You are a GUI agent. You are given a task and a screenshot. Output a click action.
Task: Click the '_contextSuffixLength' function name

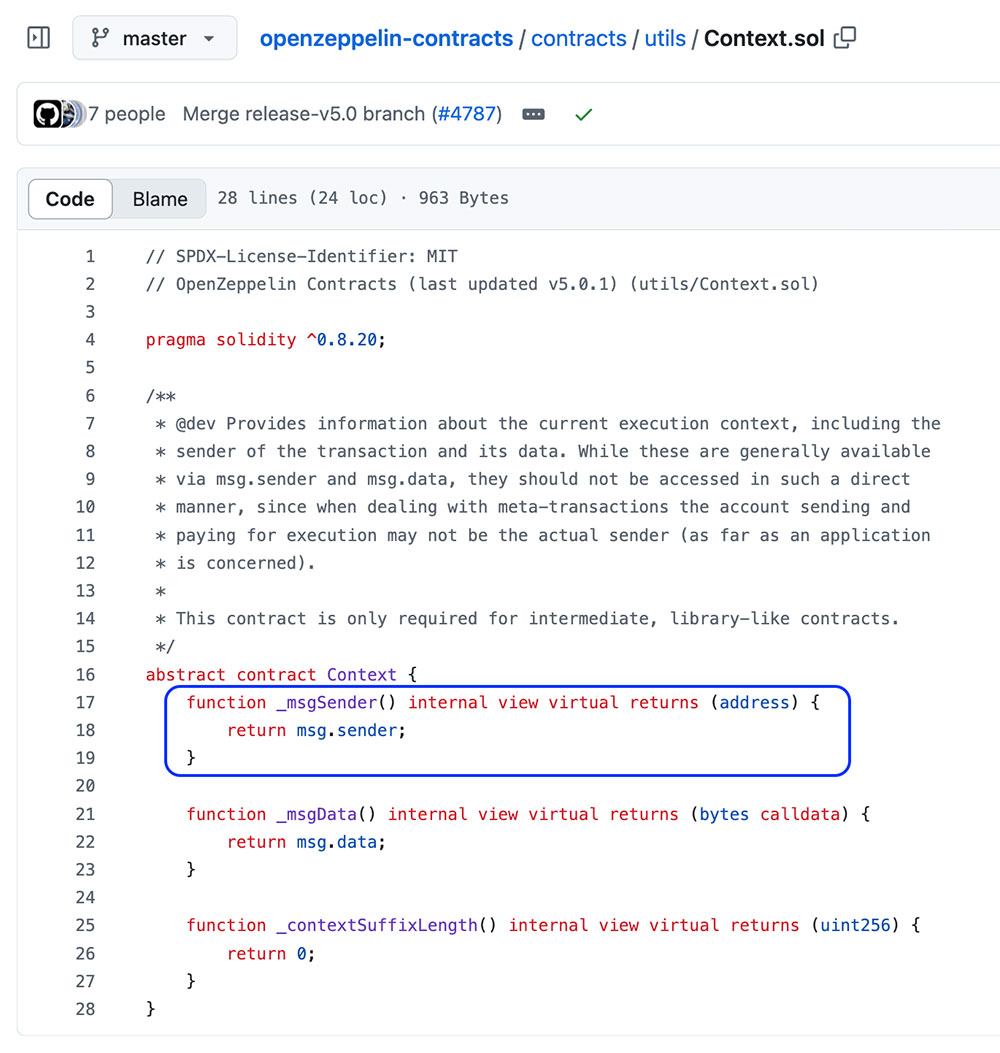coord(377,925)
